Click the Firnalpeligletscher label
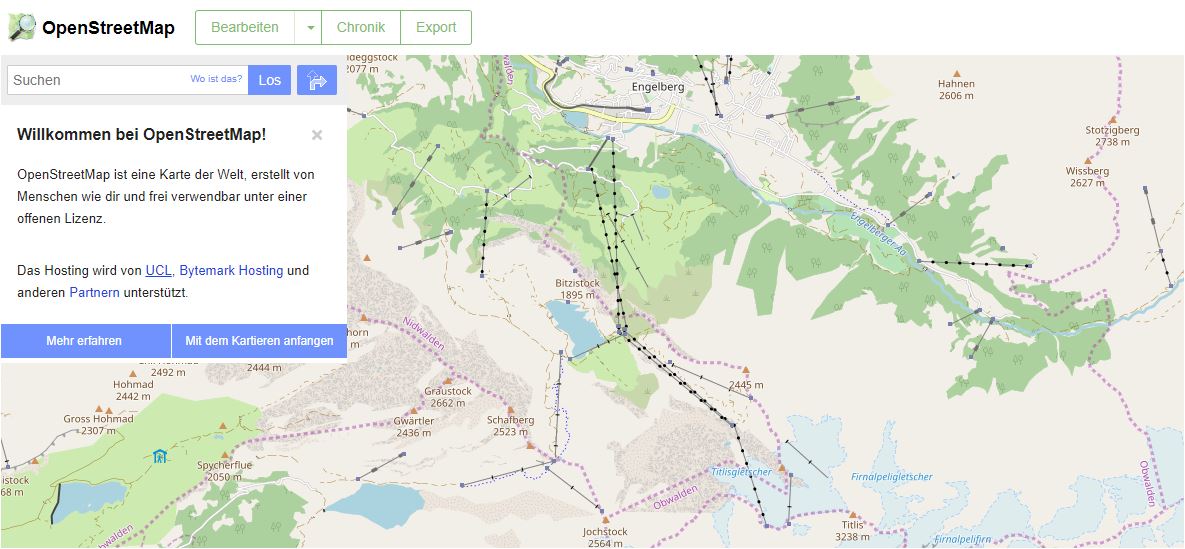 (892, 476)
